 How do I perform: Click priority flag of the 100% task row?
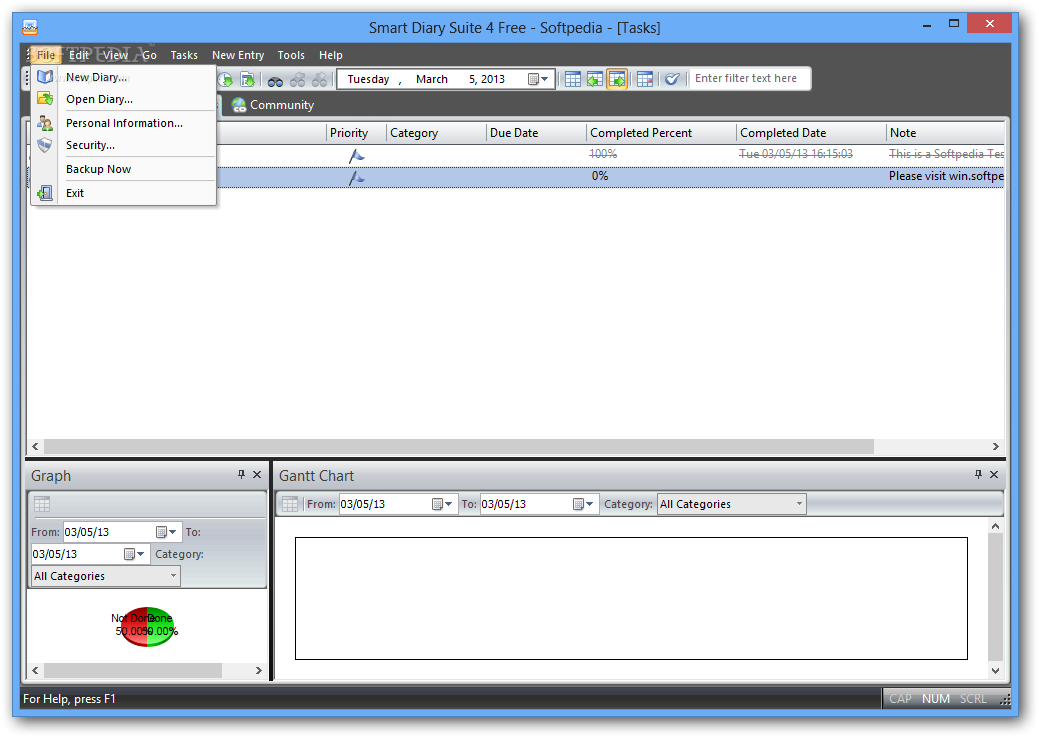tap(356, 156)
